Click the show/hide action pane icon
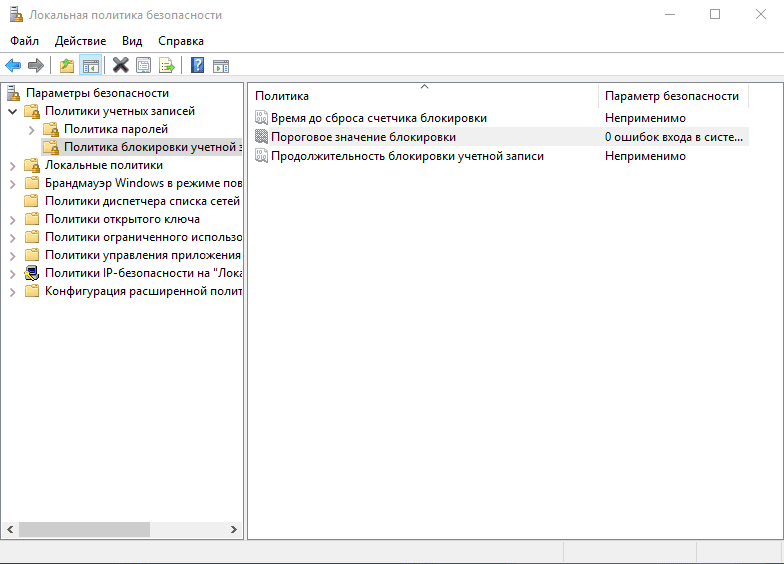784x564 pixels. pos(221,66)
